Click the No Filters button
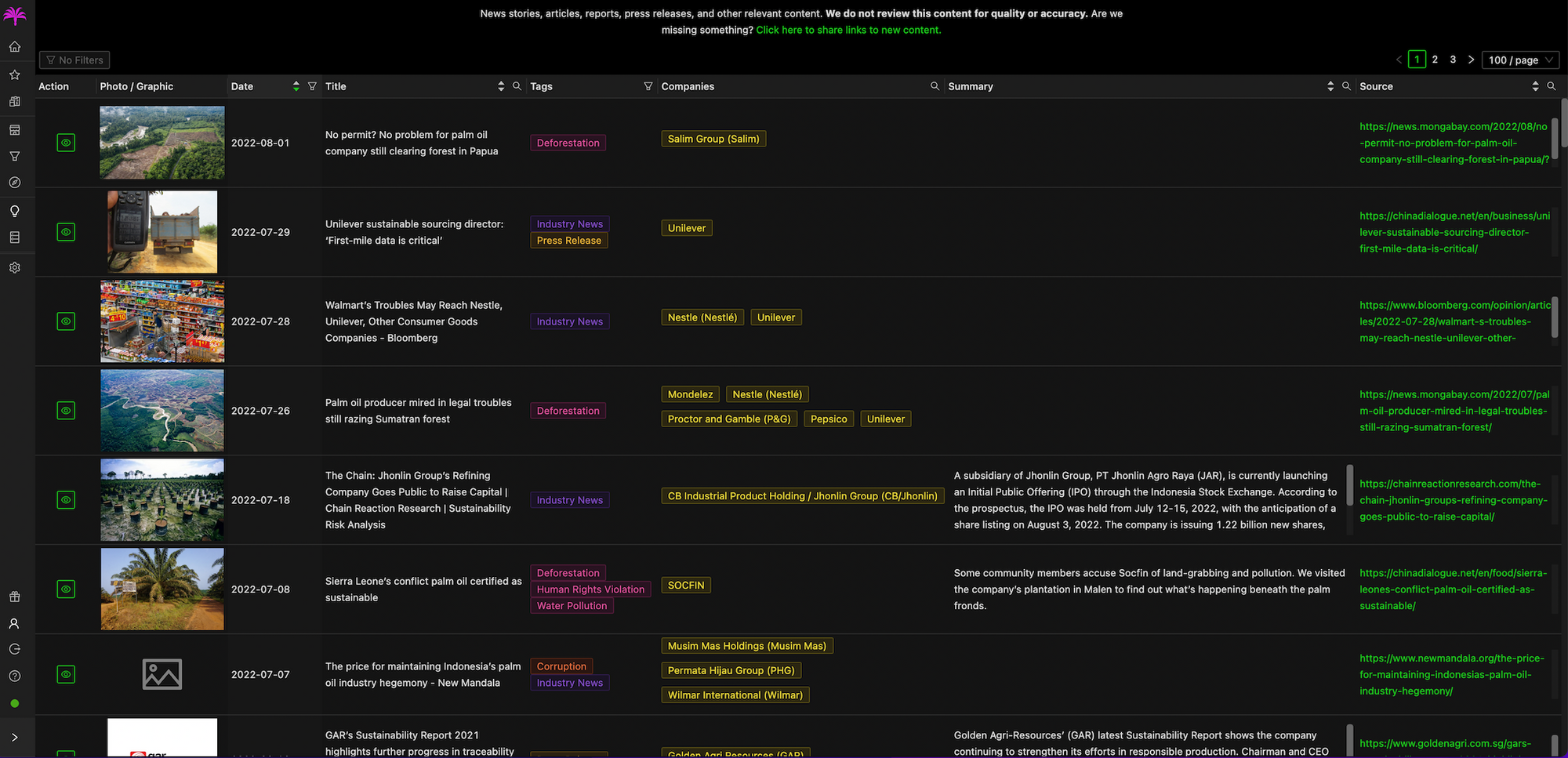 [x=74, y=60]
